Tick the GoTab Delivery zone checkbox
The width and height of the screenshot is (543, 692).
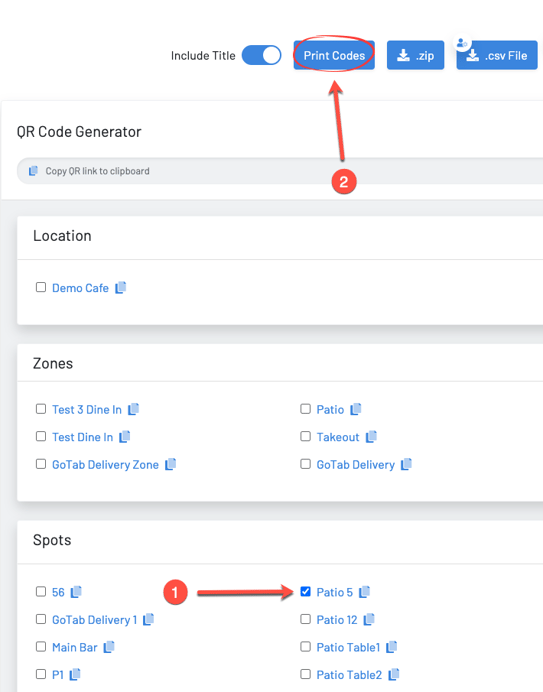coord(305,464)
